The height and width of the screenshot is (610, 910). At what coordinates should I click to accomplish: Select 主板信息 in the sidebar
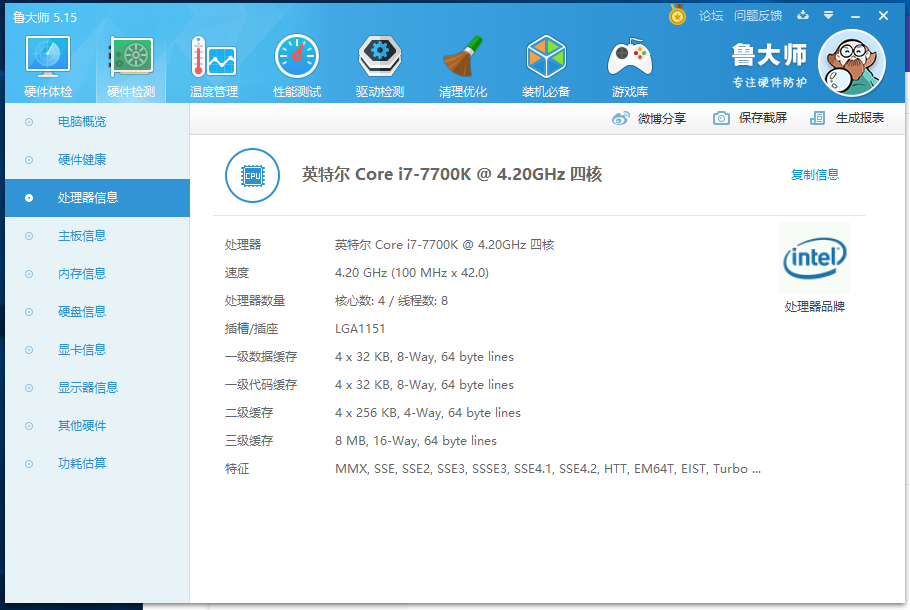[98, 236]
